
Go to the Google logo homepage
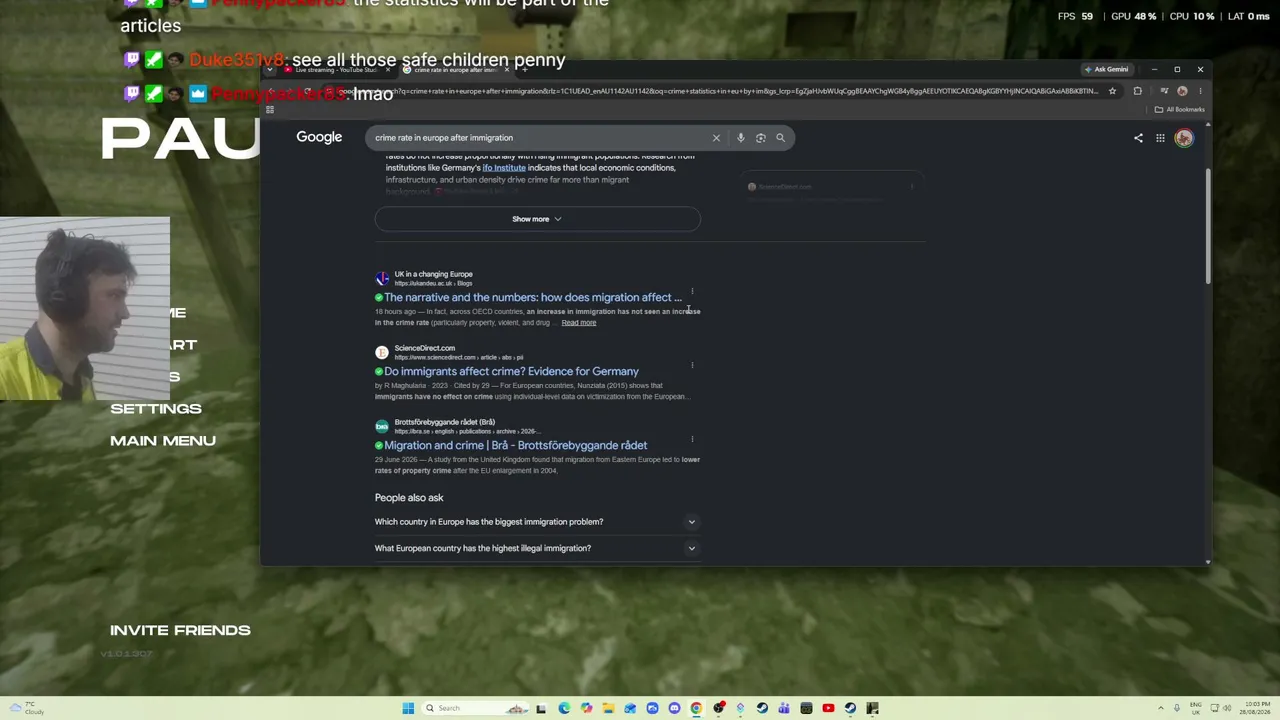(x=319, y=137)
